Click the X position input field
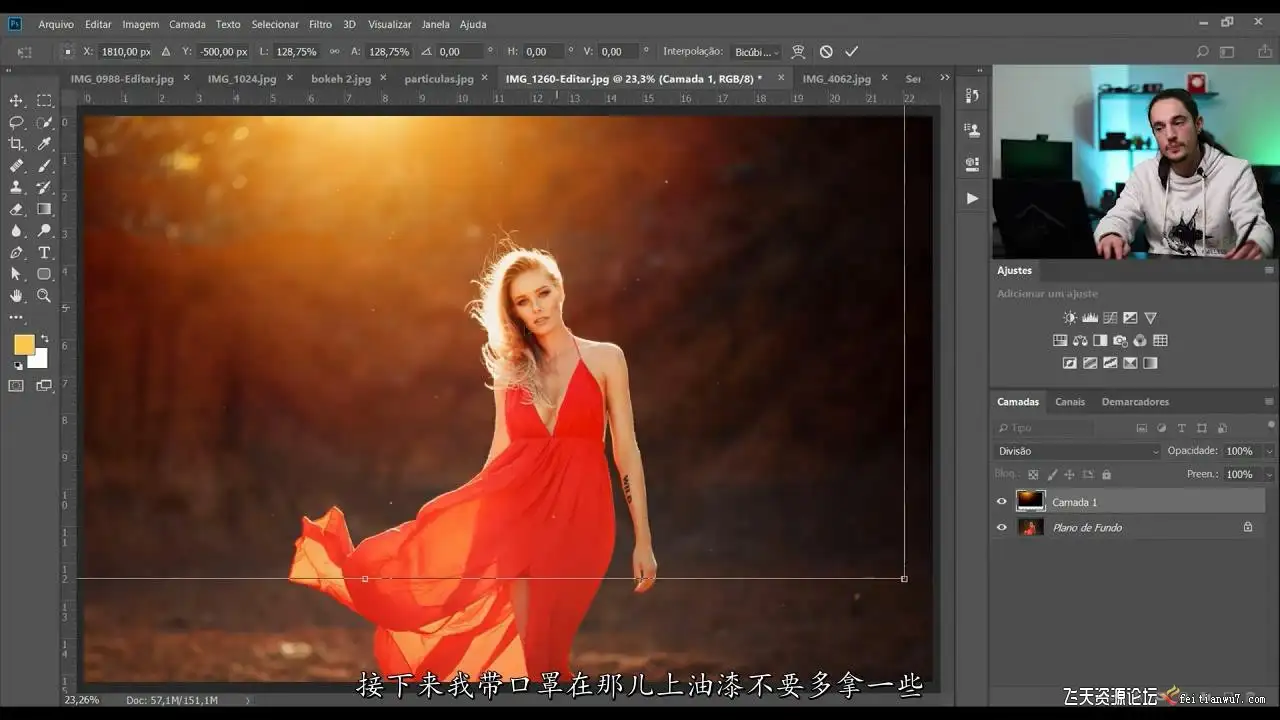The height and width of the screenshot is (720, 1280). click(125, 51)
